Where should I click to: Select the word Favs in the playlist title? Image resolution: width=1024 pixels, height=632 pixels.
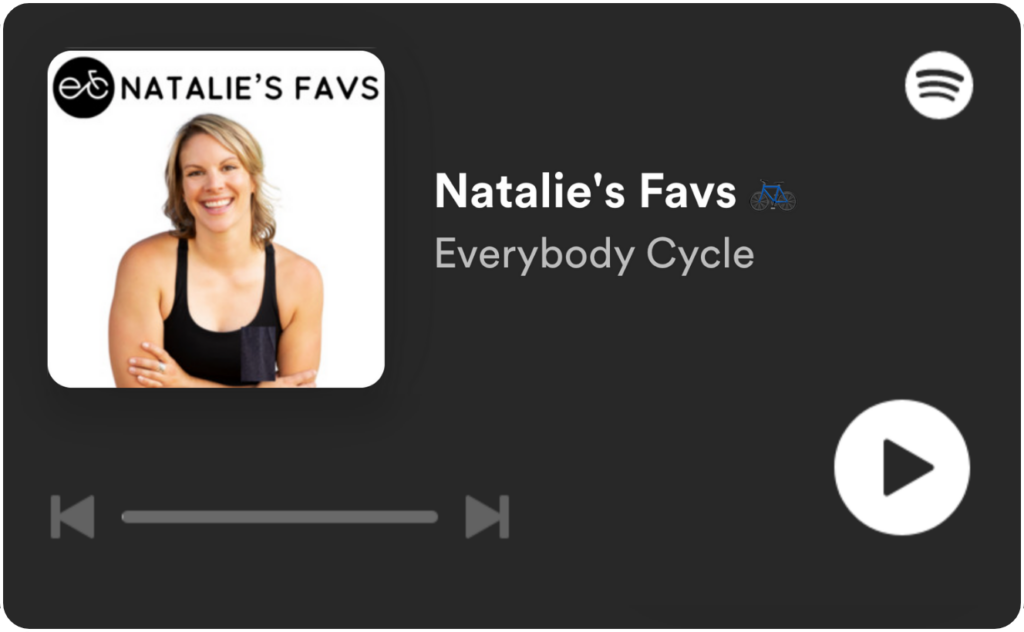point(688,191)
